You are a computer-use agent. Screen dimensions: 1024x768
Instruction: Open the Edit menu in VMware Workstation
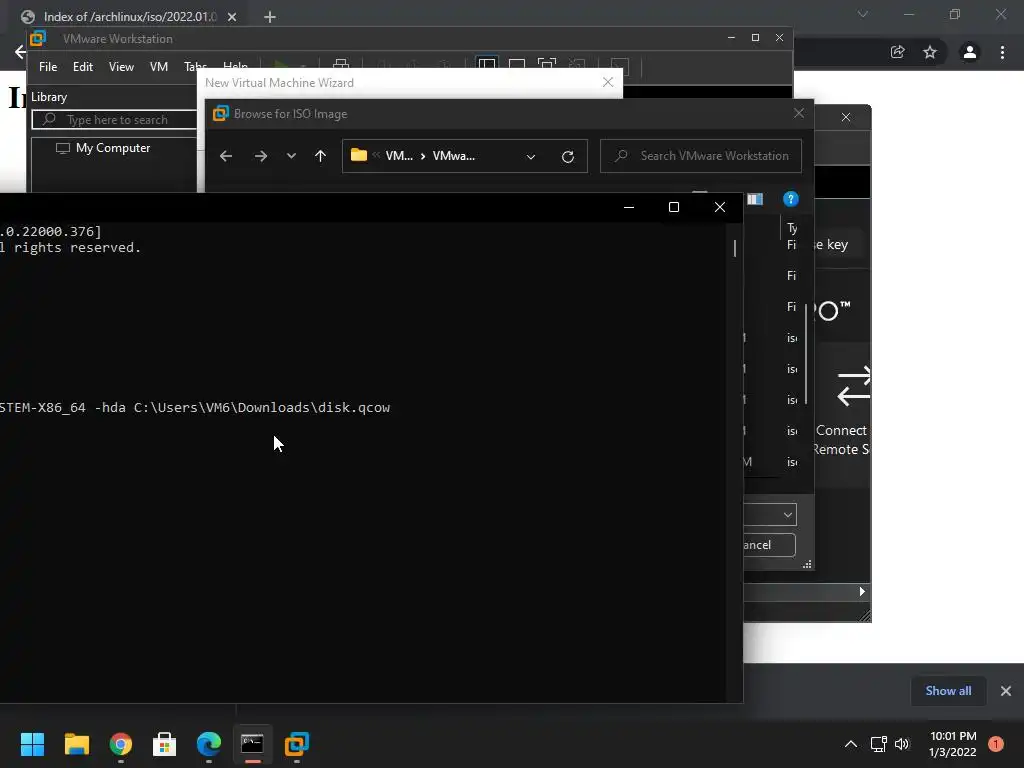click(x=82, y=67)
